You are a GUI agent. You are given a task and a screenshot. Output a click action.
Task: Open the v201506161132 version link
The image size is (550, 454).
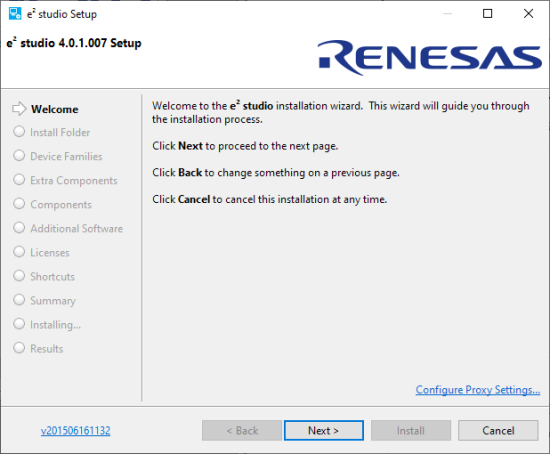(x=75, y=430)
